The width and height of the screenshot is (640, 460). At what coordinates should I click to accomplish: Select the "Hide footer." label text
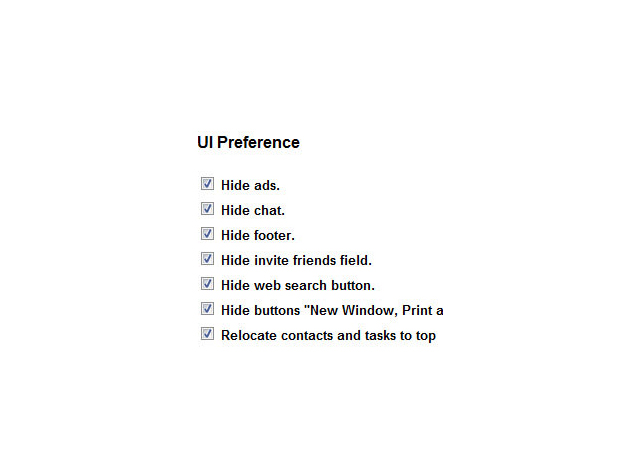(258, 236)
